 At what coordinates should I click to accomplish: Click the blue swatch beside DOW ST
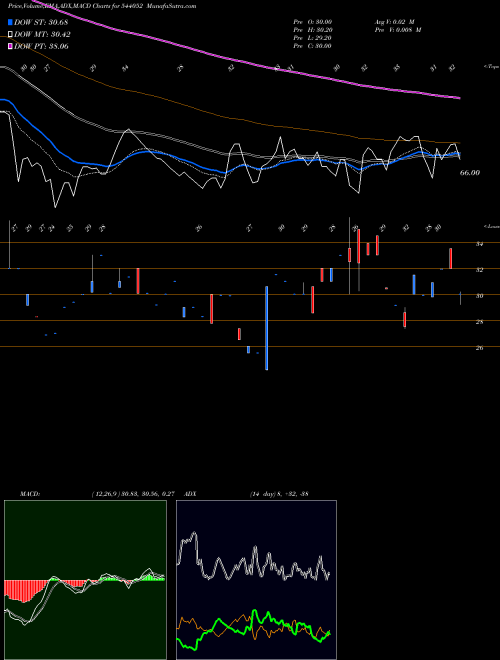tap(10, 22)
